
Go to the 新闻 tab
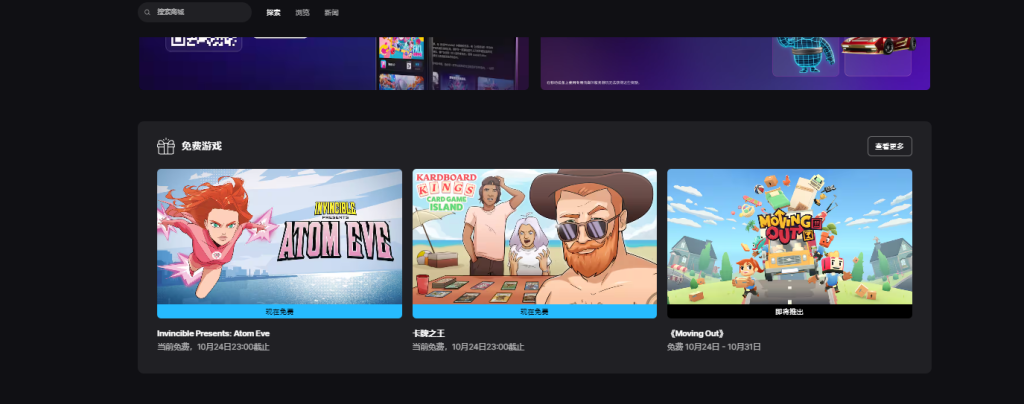[x=331, y=12]
